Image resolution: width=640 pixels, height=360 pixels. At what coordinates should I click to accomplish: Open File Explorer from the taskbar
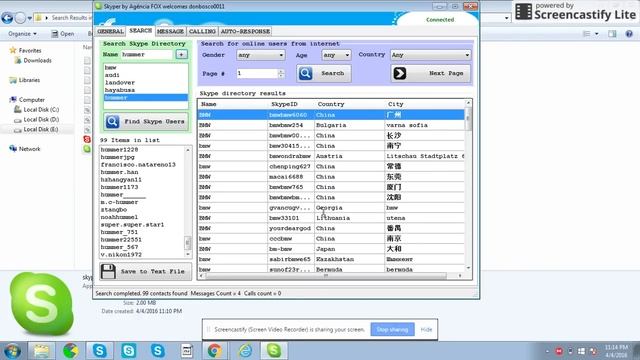pos(41,351)
